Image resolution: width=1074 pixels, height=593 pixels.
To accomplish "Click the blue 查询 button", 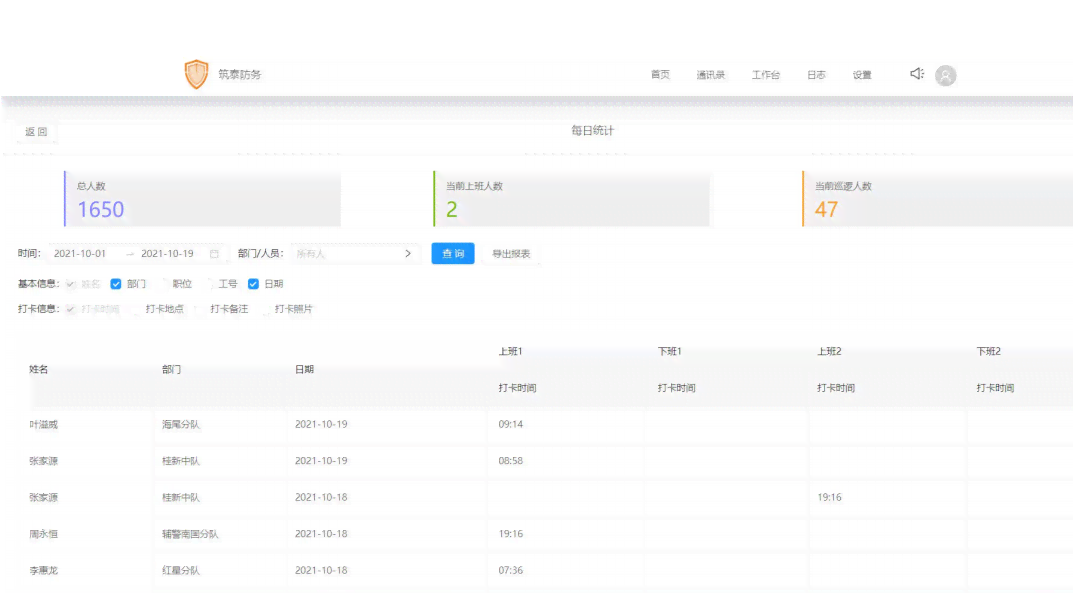I will [453, 253].
